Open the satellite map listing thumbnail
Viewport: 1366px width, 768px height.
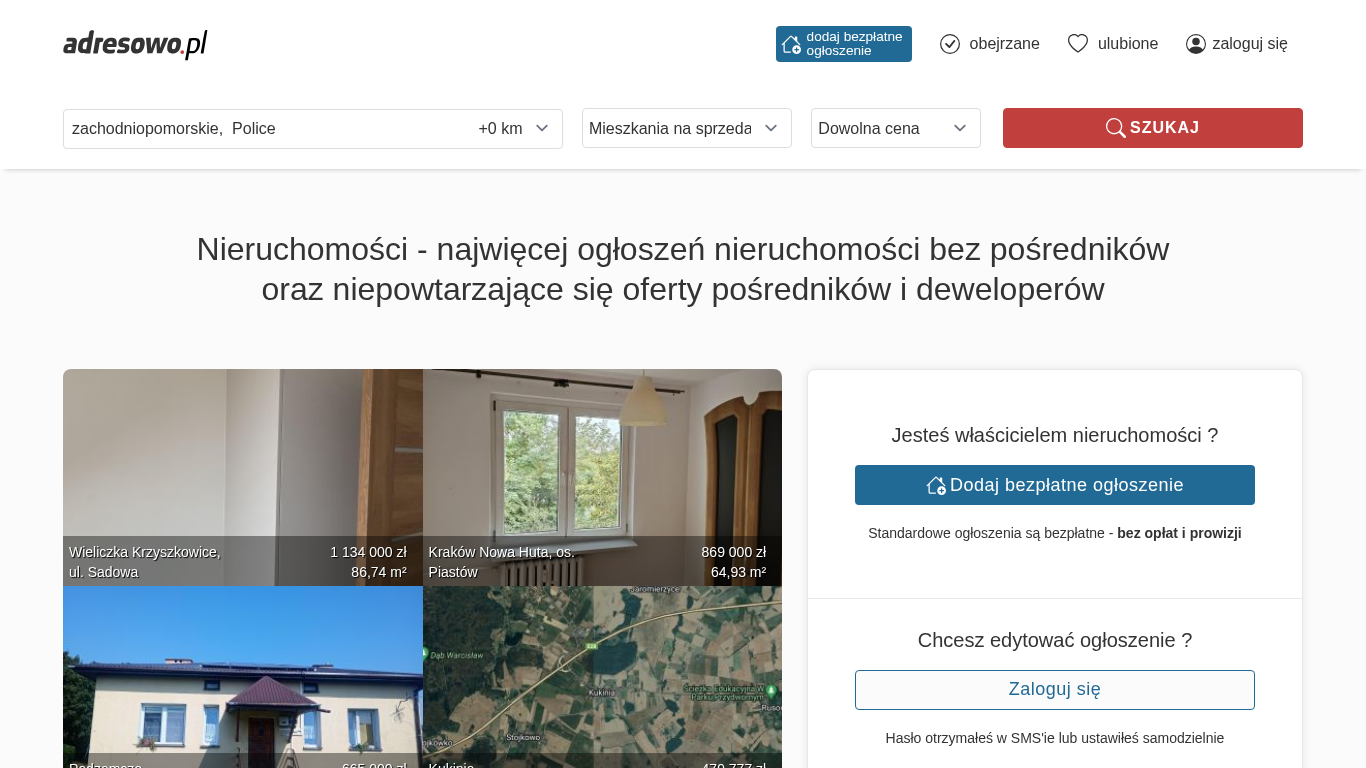click(602, 670)
